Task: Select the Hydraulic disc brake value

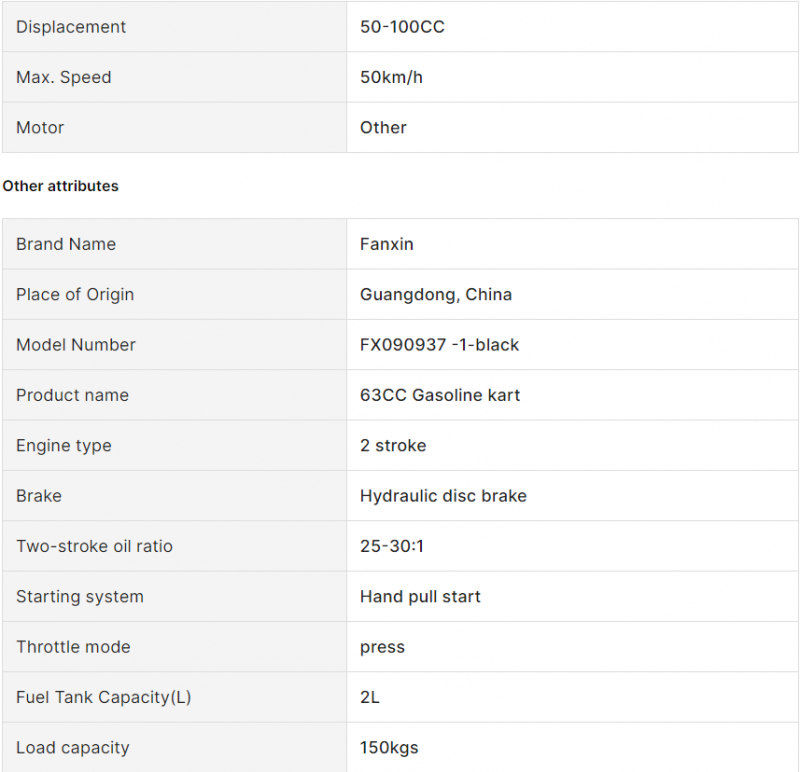Action: coord(443,496)
